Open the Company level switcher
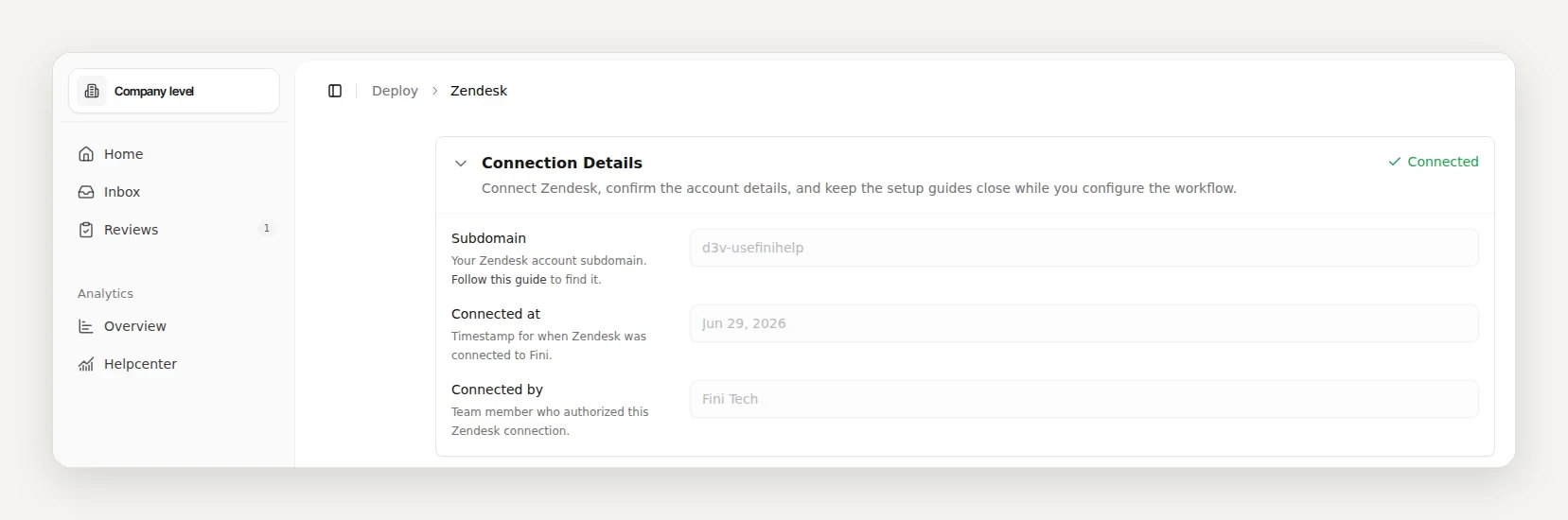Viewport: 1568px width, 520px height. pos(174,91)
